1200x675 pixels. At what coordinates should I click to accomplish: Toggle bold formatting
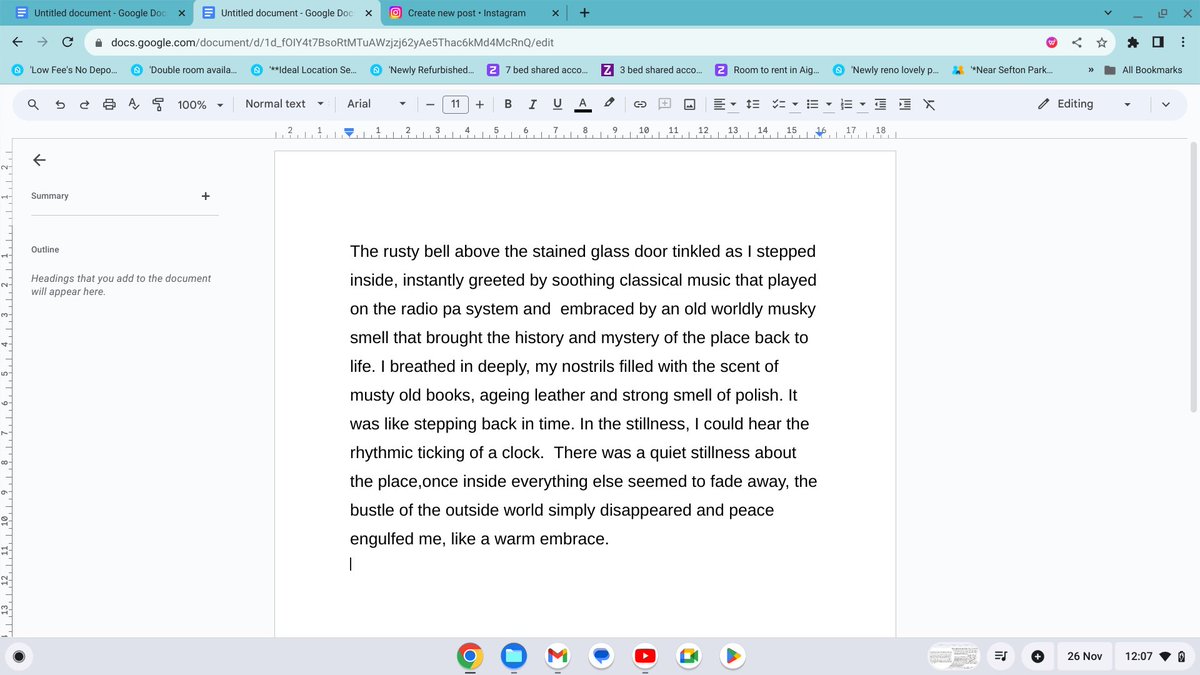coord(508,103)
